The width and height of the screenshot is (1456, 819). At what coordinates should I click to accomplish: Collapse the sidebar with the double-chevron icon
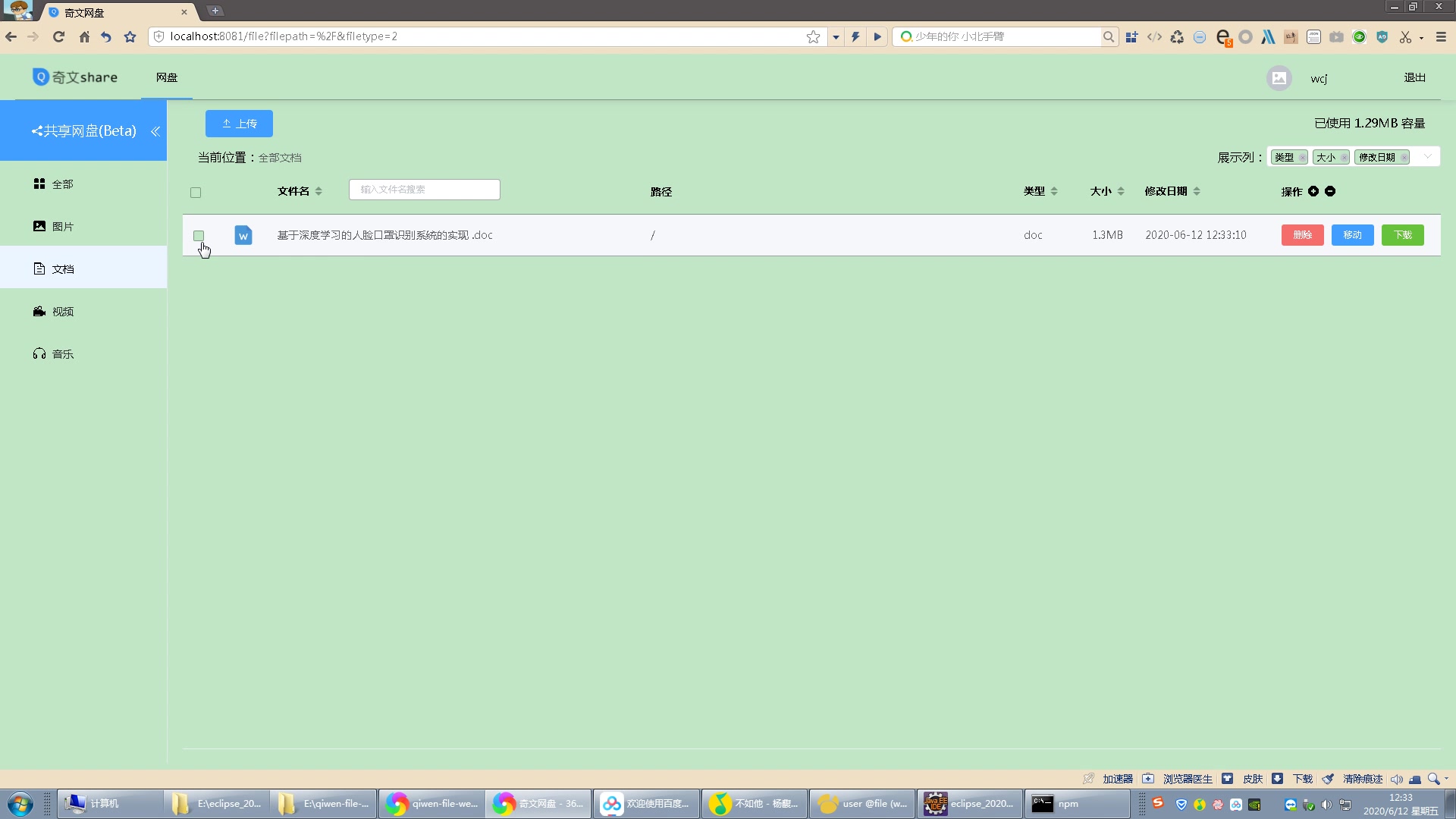point(155,131)
